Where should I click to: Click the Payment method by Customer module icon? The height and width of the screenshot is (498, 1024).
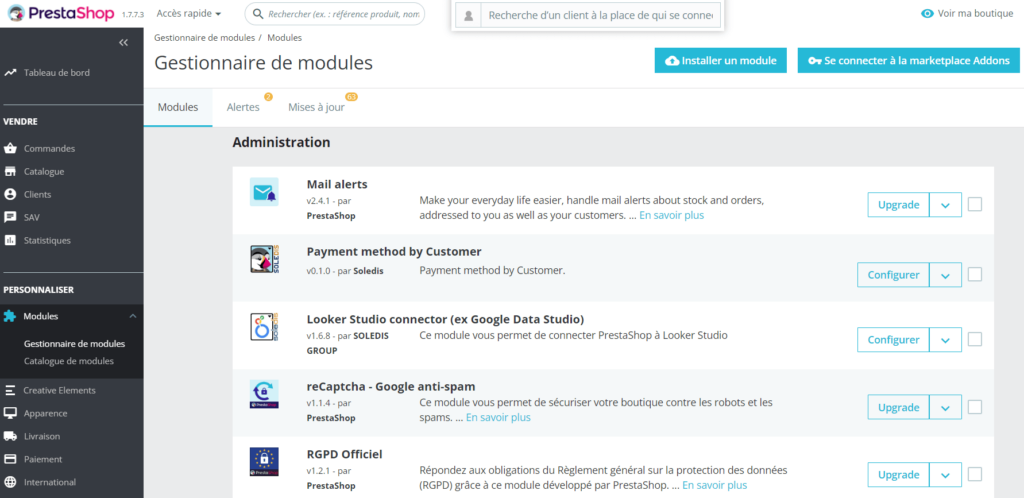[x=264, y=259]
